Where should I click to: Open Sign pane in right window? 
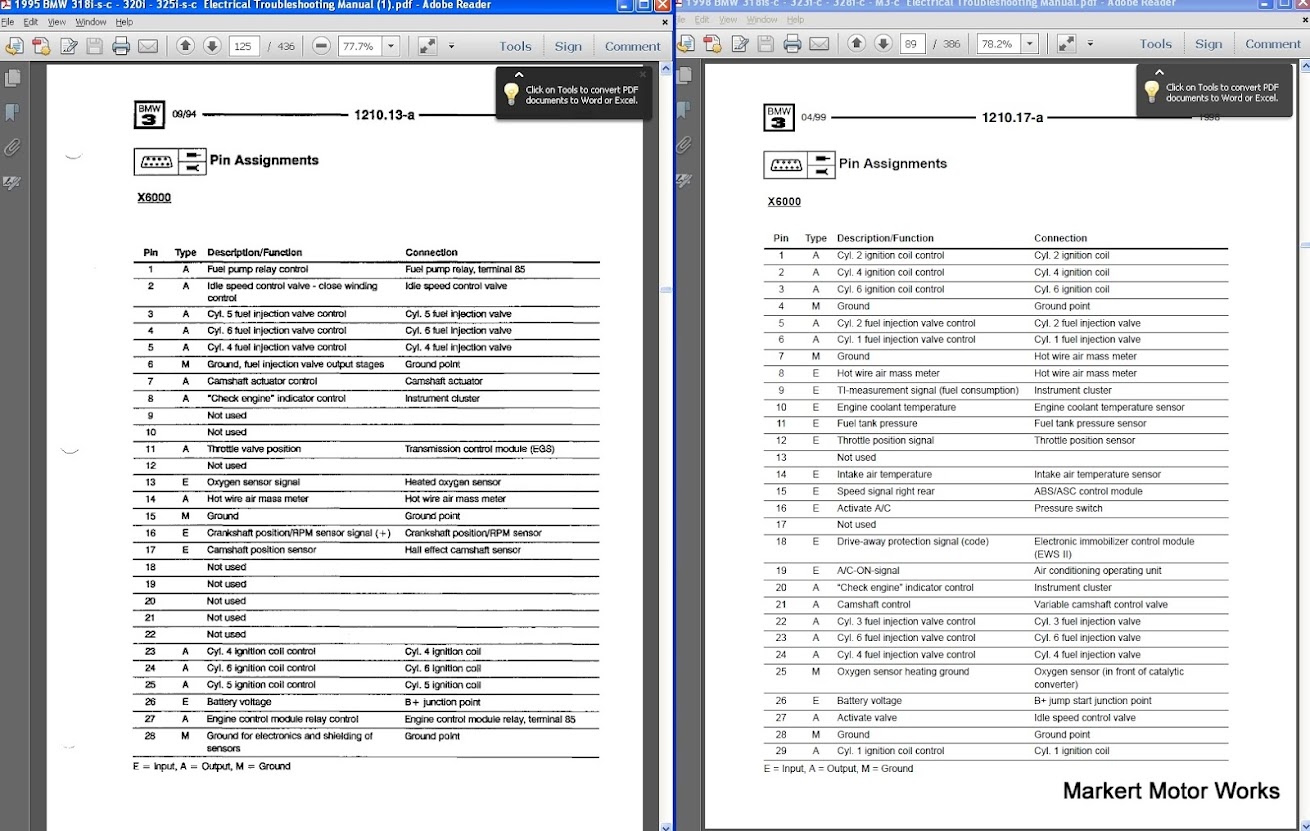pos(1209,44)
